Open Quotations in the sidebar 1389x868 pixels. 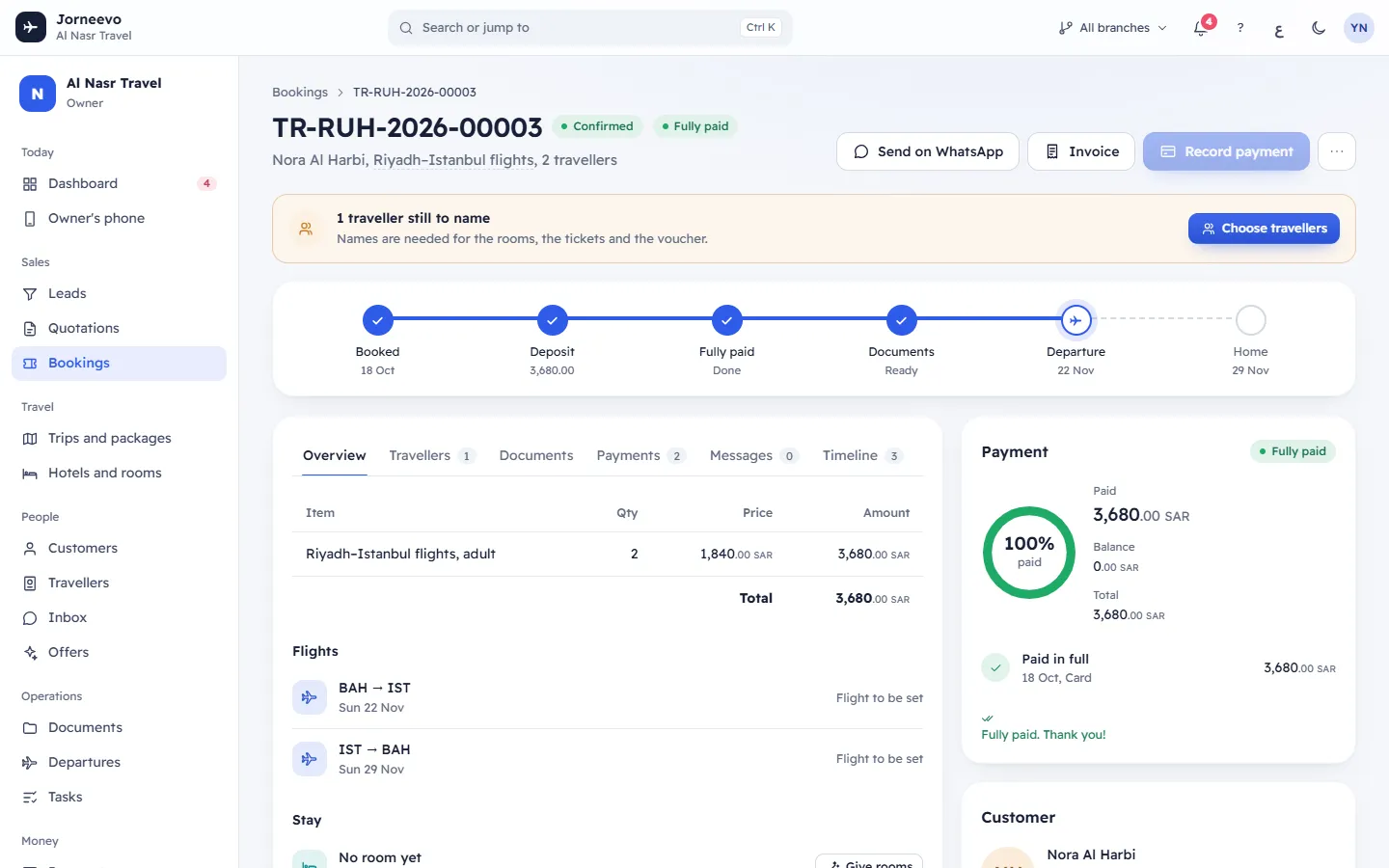point(119,328)
